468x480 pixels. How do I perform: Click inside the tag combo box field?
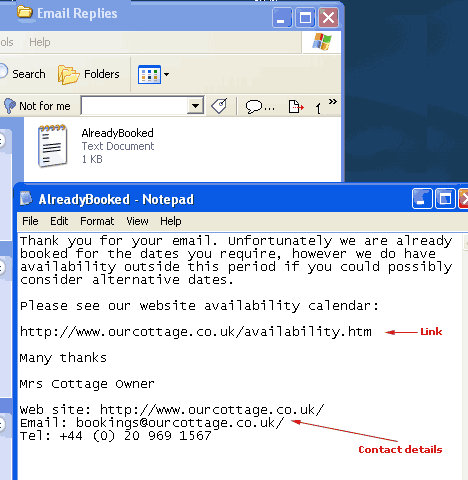point(135,106)
